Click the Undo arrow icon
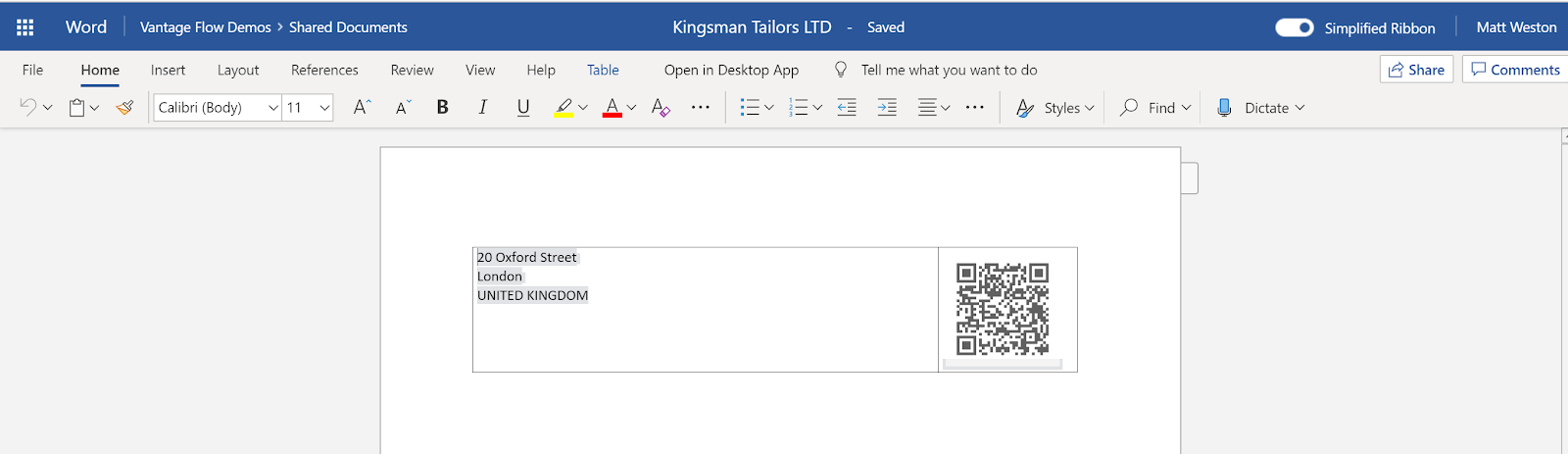This screenshot has height=454, width=1568. [28, 107]
